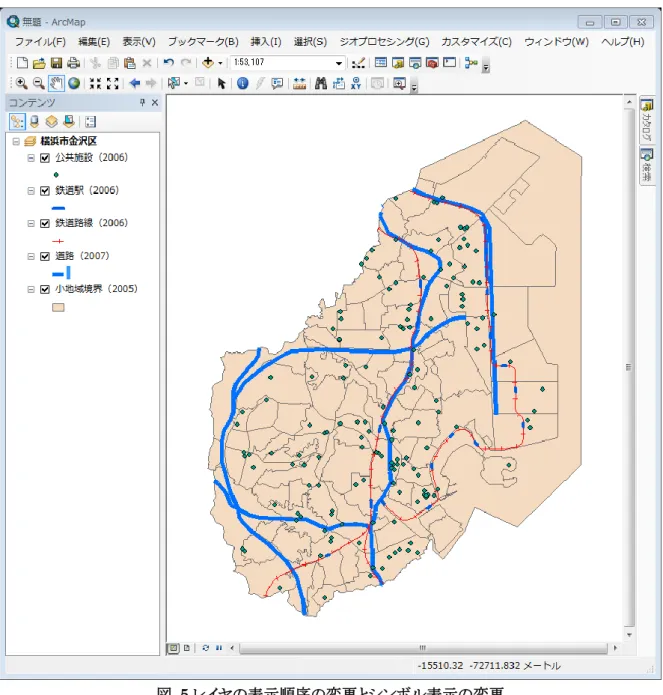This screenshot has width=663, height=695.
Task: Click the 小地域境界 beige symbol swatch
Action: pos(58,308)
